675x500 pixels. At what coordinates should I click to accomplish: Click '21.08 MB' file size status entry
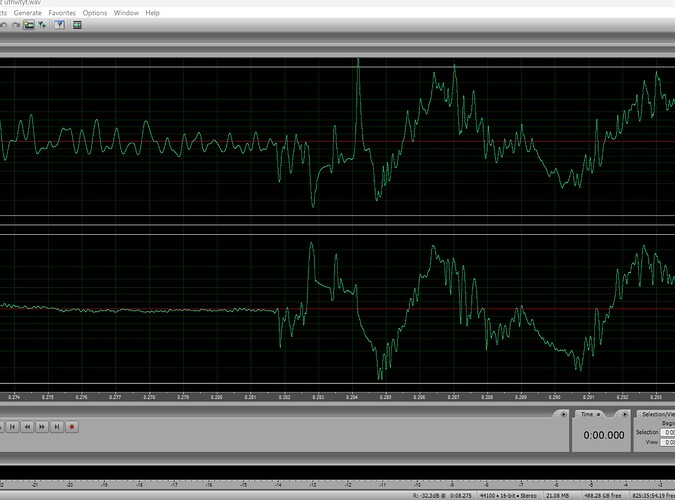(x=557, y=496)
